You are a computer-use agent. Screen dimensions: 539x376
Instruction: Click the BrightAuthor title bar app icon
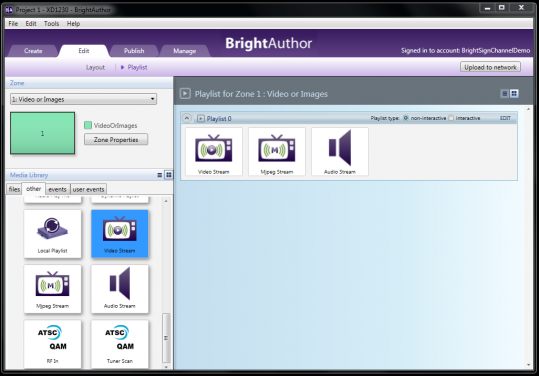tap(9, 10)
